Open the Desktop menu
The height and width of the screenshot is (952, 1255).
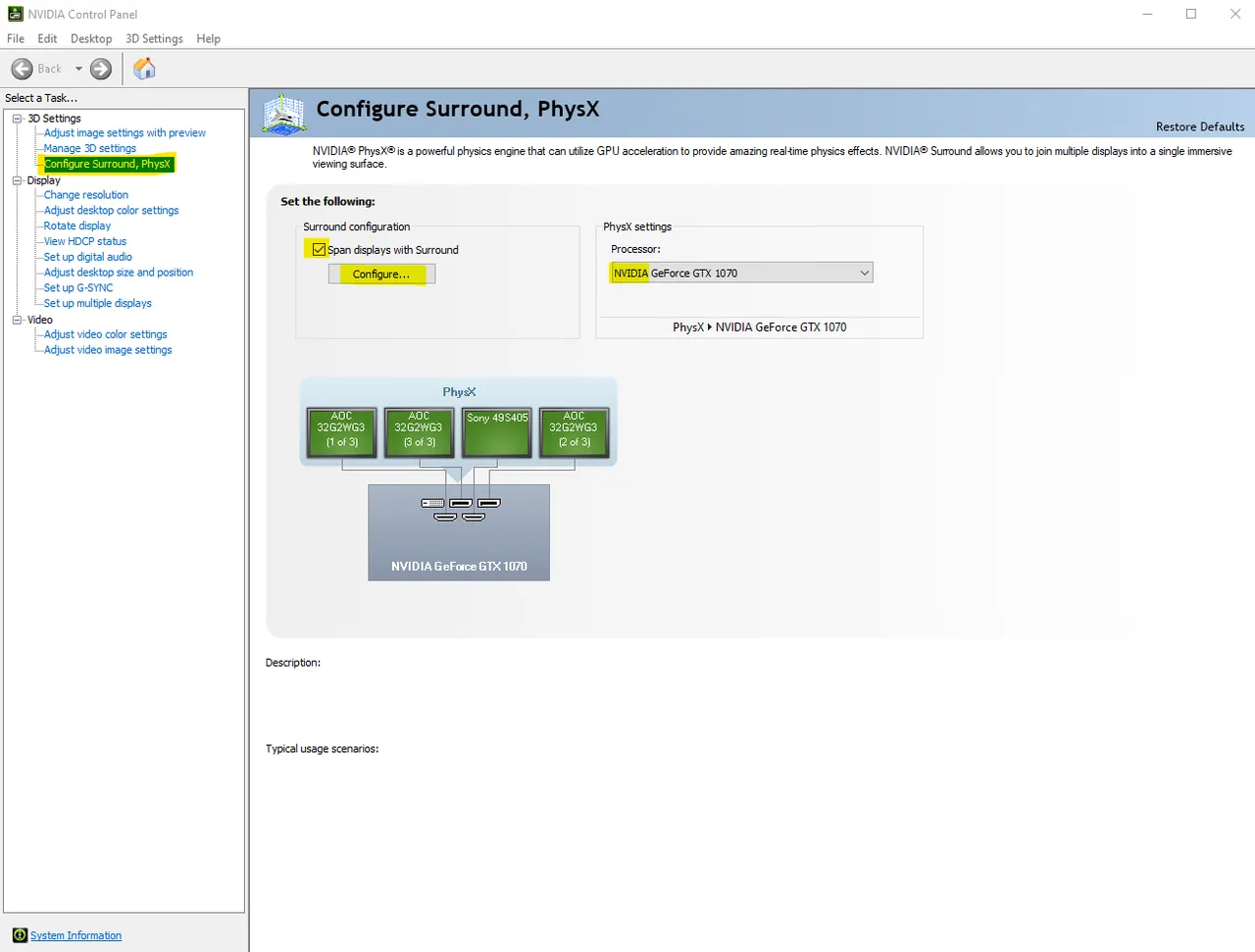coord(91,38)
